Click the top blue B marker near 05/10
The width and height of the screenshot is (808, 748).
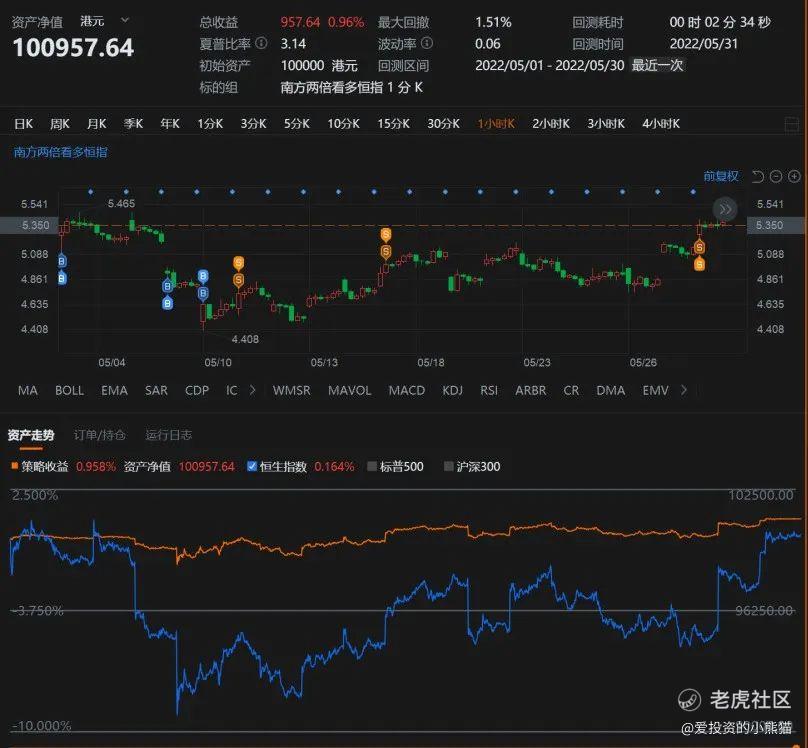coord(203,276)
